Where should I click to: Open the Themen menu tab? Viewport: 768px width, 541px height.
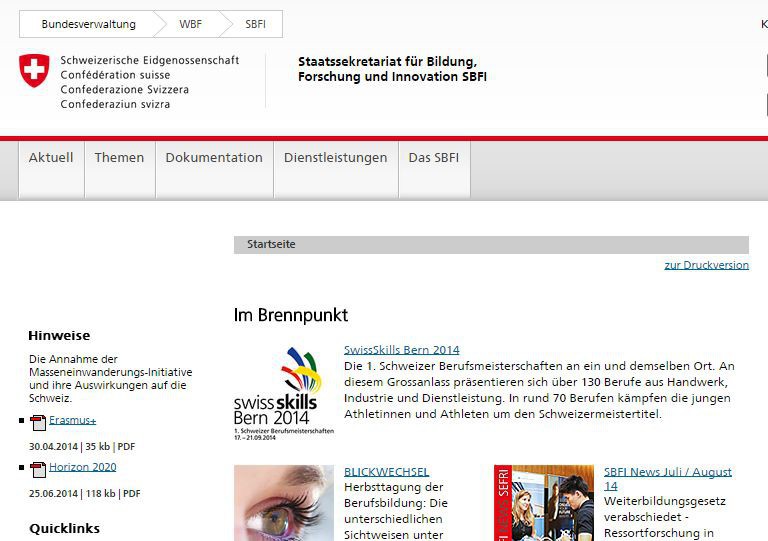(120, 169)
